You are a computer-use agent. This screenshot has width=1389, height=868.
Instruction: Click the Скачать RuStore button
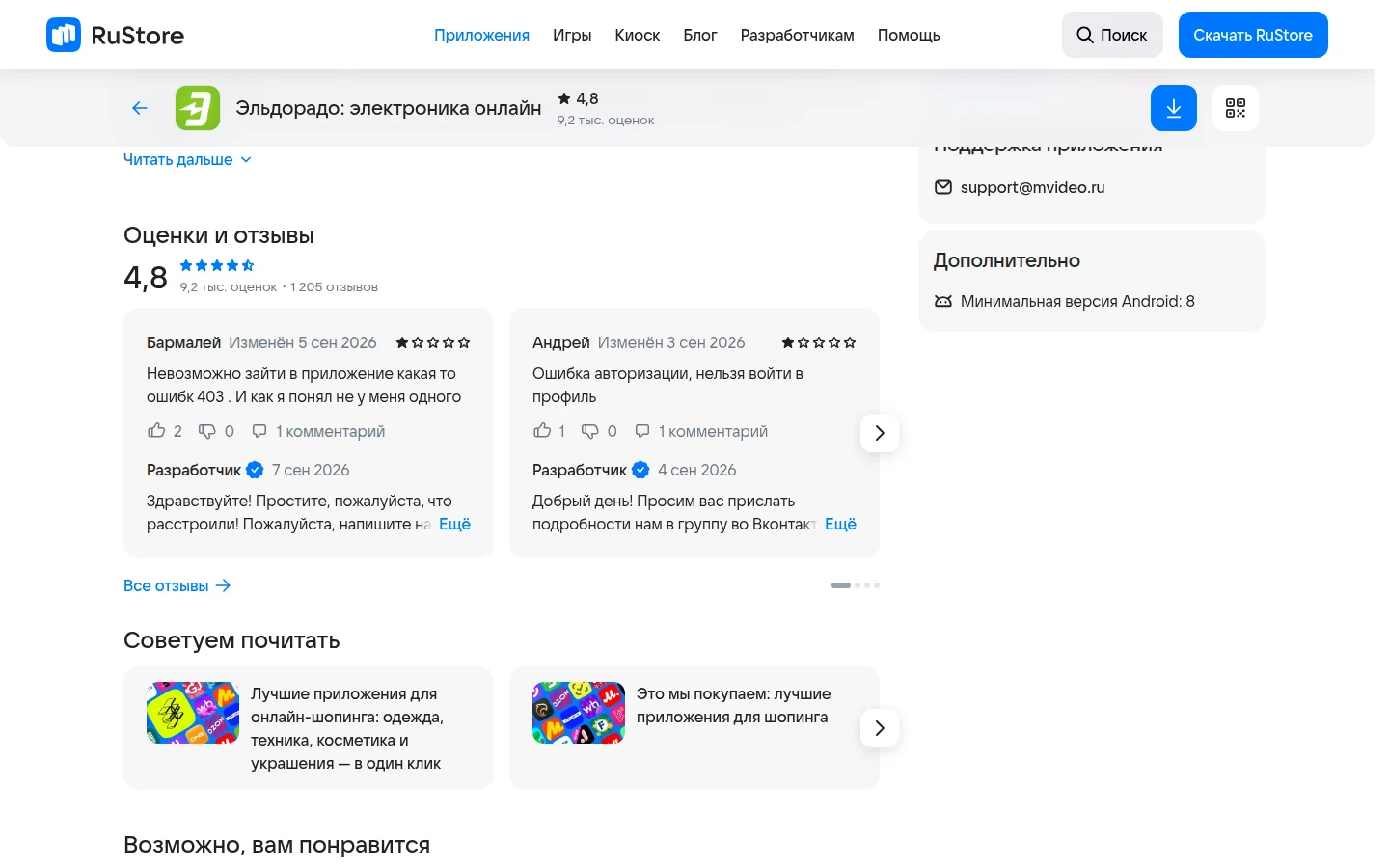[1253, 35]
